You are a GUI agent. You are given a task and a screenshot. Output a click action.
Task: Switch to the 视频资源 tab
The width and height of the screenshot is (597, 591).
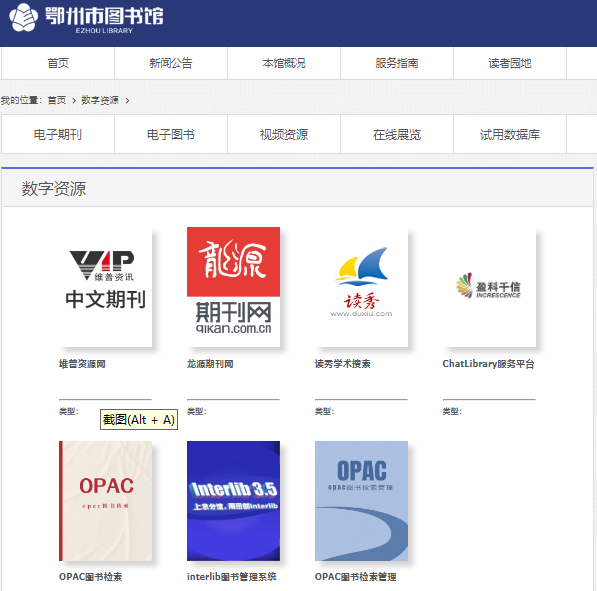[284, 134]
